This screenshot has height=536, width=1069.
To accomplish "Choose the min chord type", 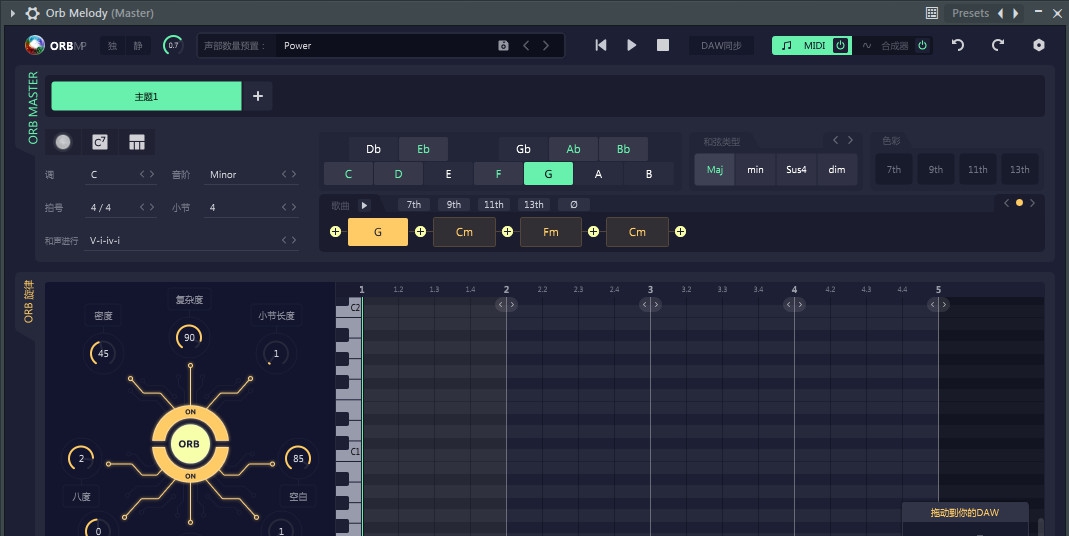I will 755,170.
